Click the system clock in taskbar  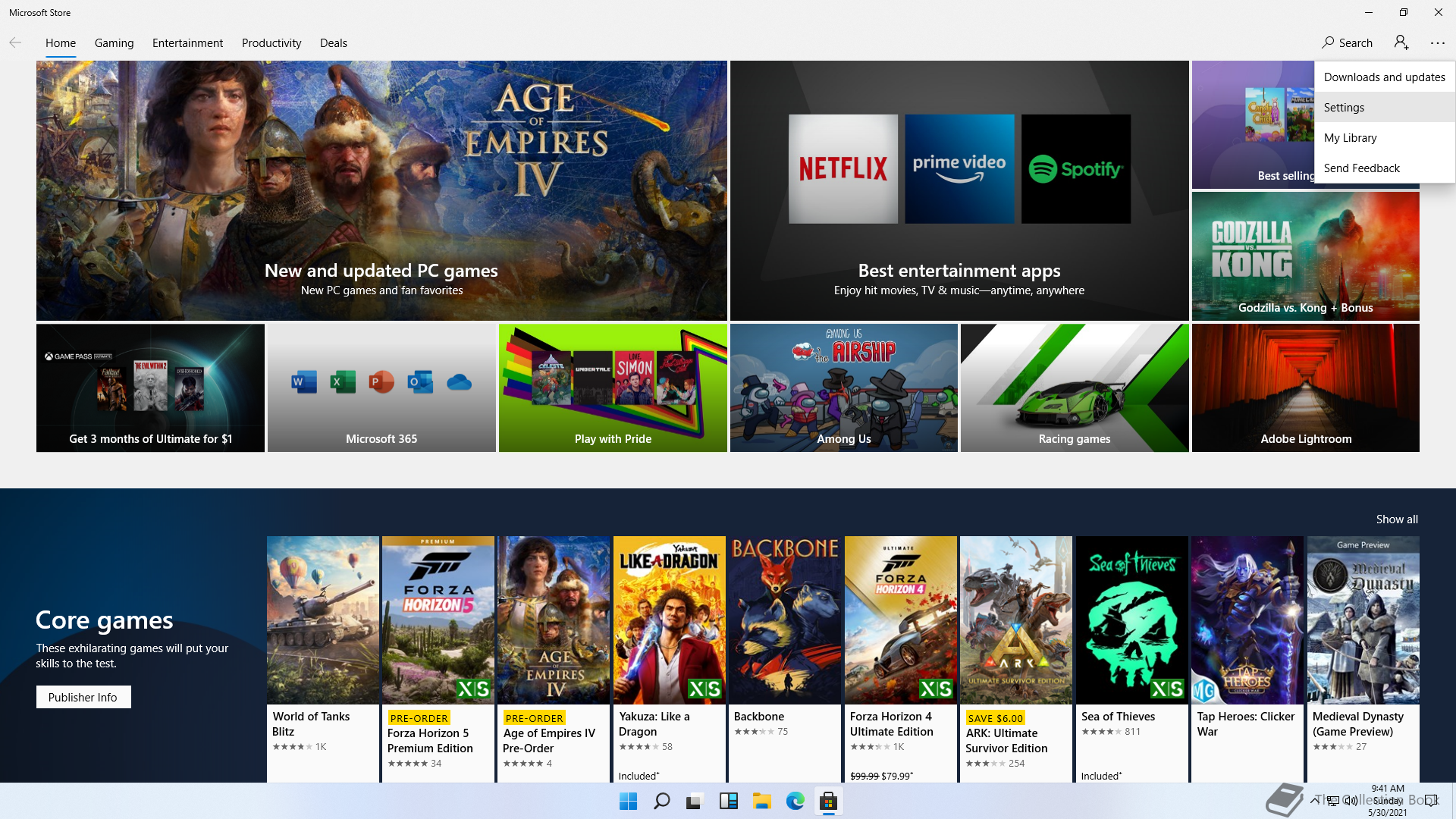tap(1388, 800)
